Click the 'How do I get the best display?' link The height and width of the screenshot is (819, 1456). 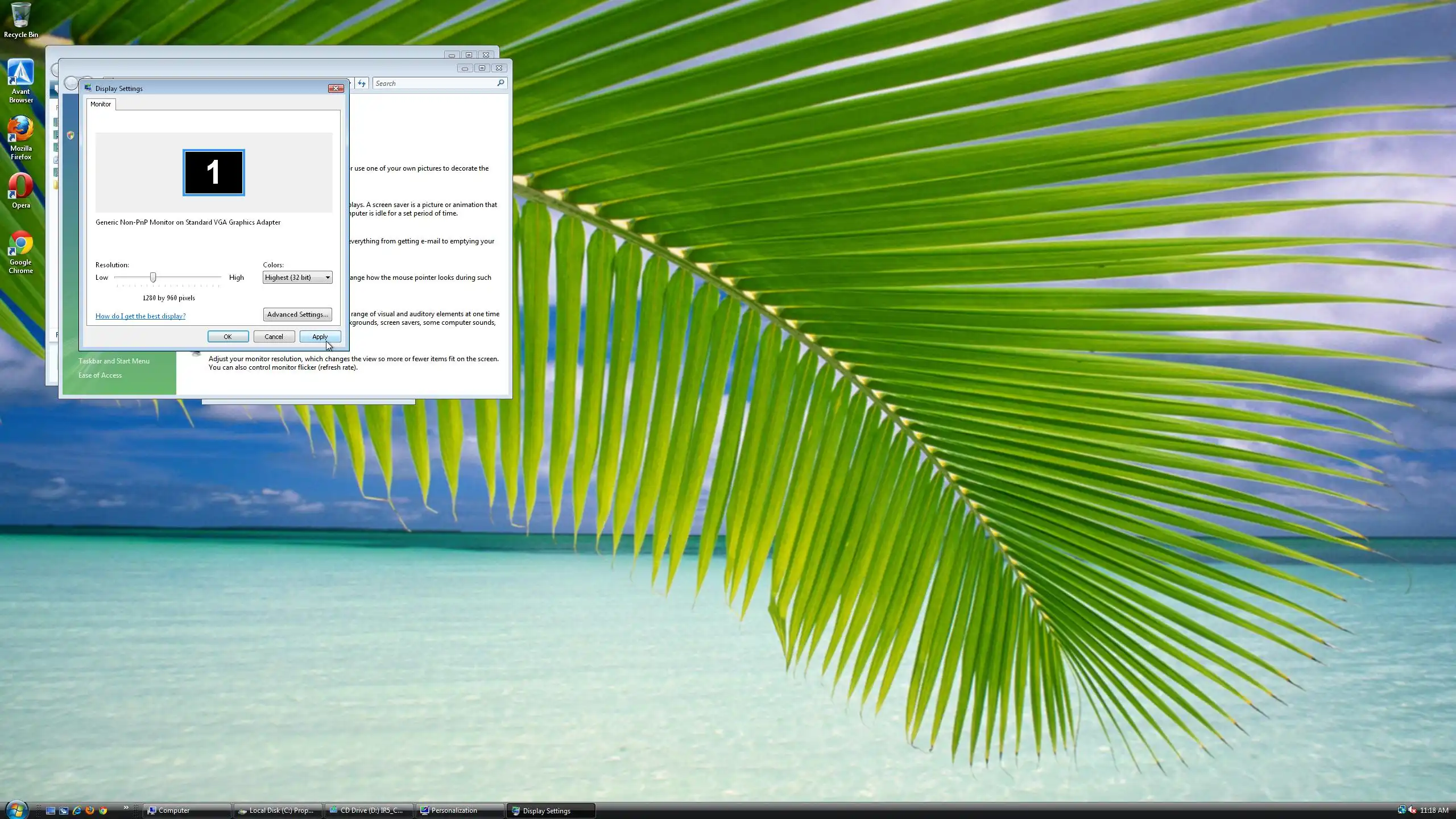click(x=140, y=316)
